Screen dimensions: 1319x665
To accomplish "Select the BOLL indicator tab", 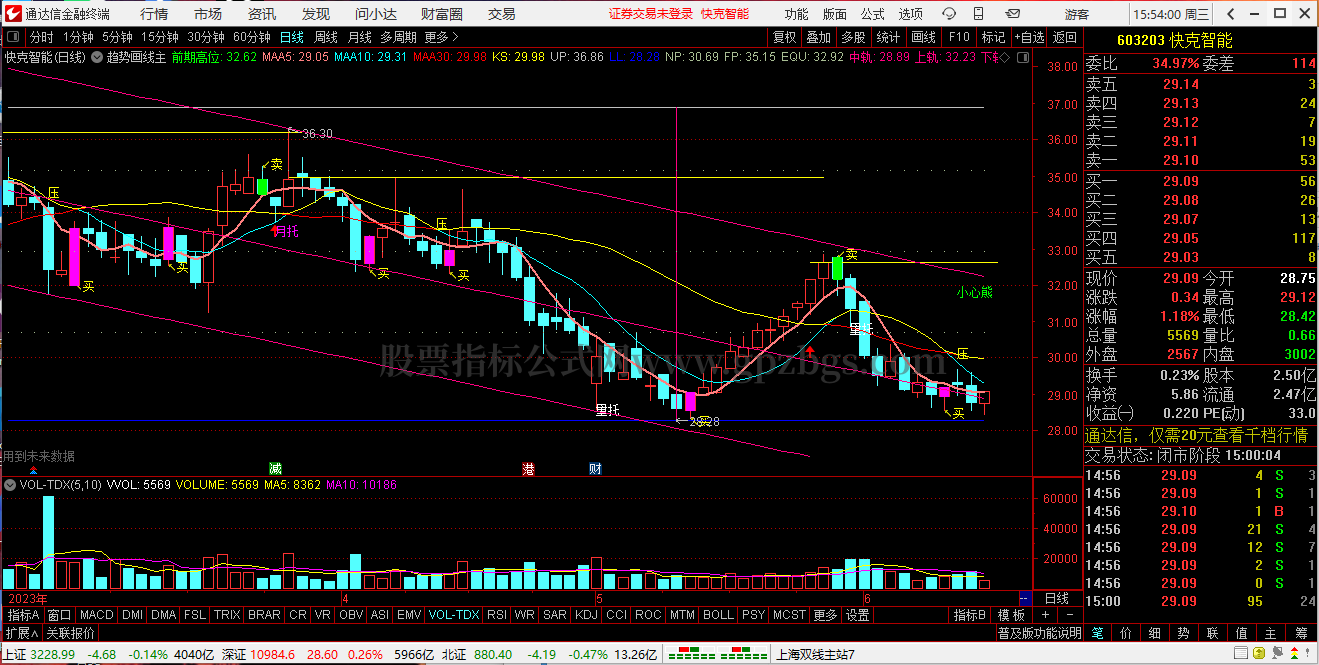I will point(718,615).
